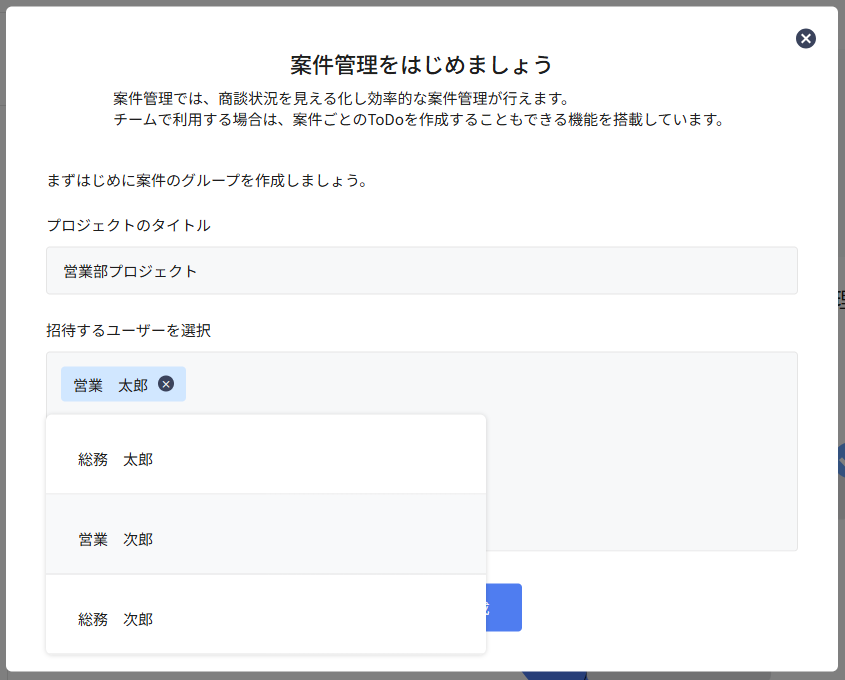Click the partially hidden blue checkmark icon
Screen dimensions: 845x680
pyautogui.click(x=841, y=458)
